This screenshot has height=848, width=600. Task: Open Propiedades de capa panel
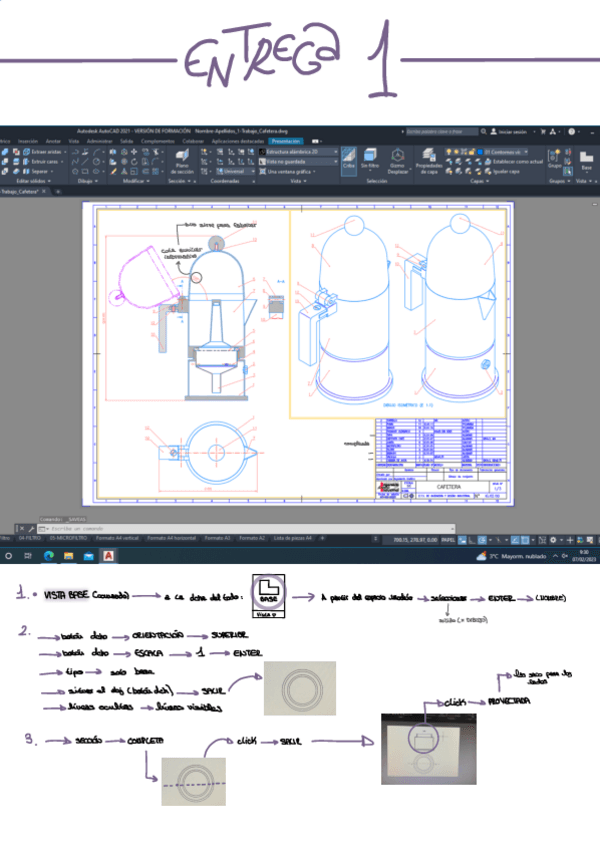pos(428,161)
